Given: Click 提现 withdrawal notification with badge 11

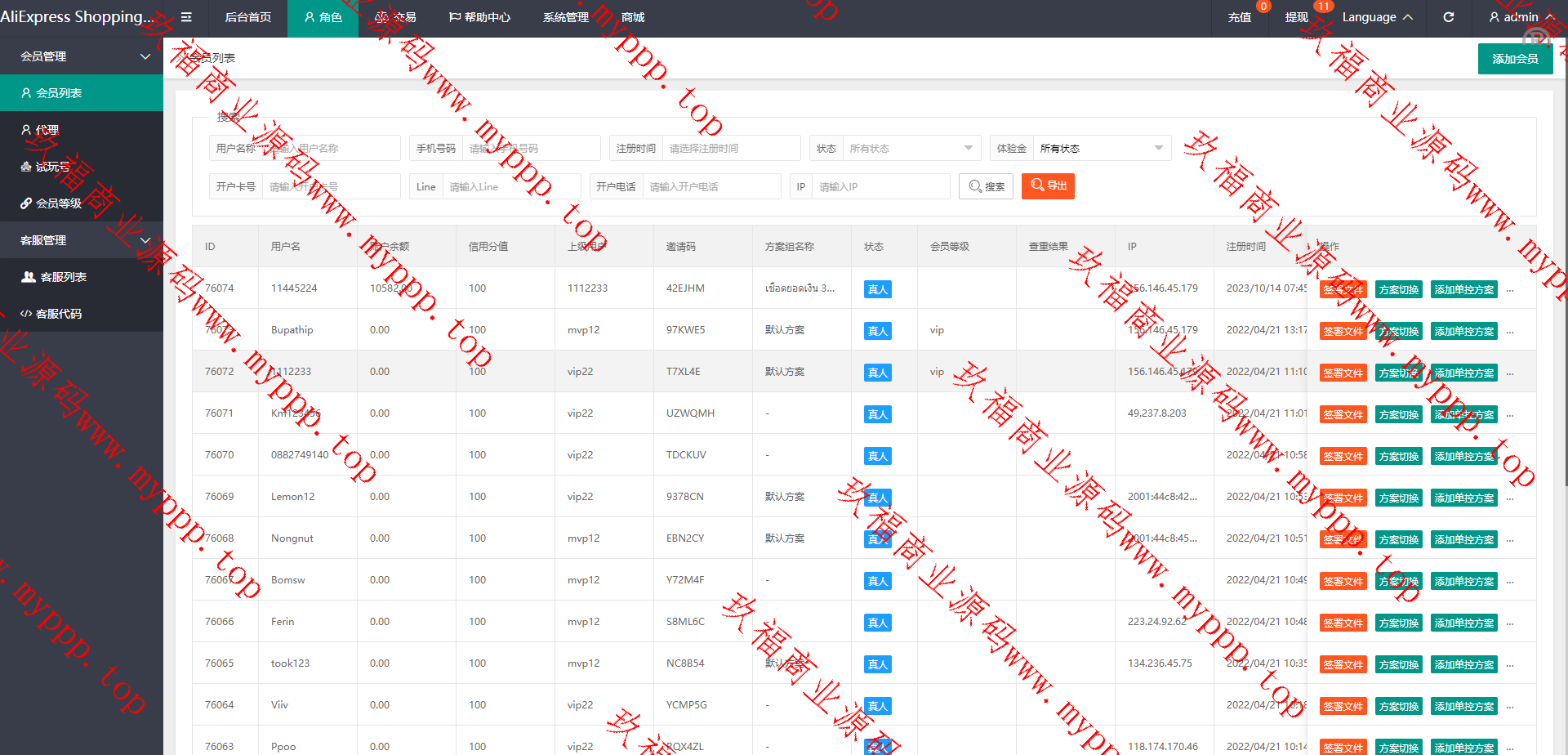Looking at the screenshot, I should [1296, 17].
